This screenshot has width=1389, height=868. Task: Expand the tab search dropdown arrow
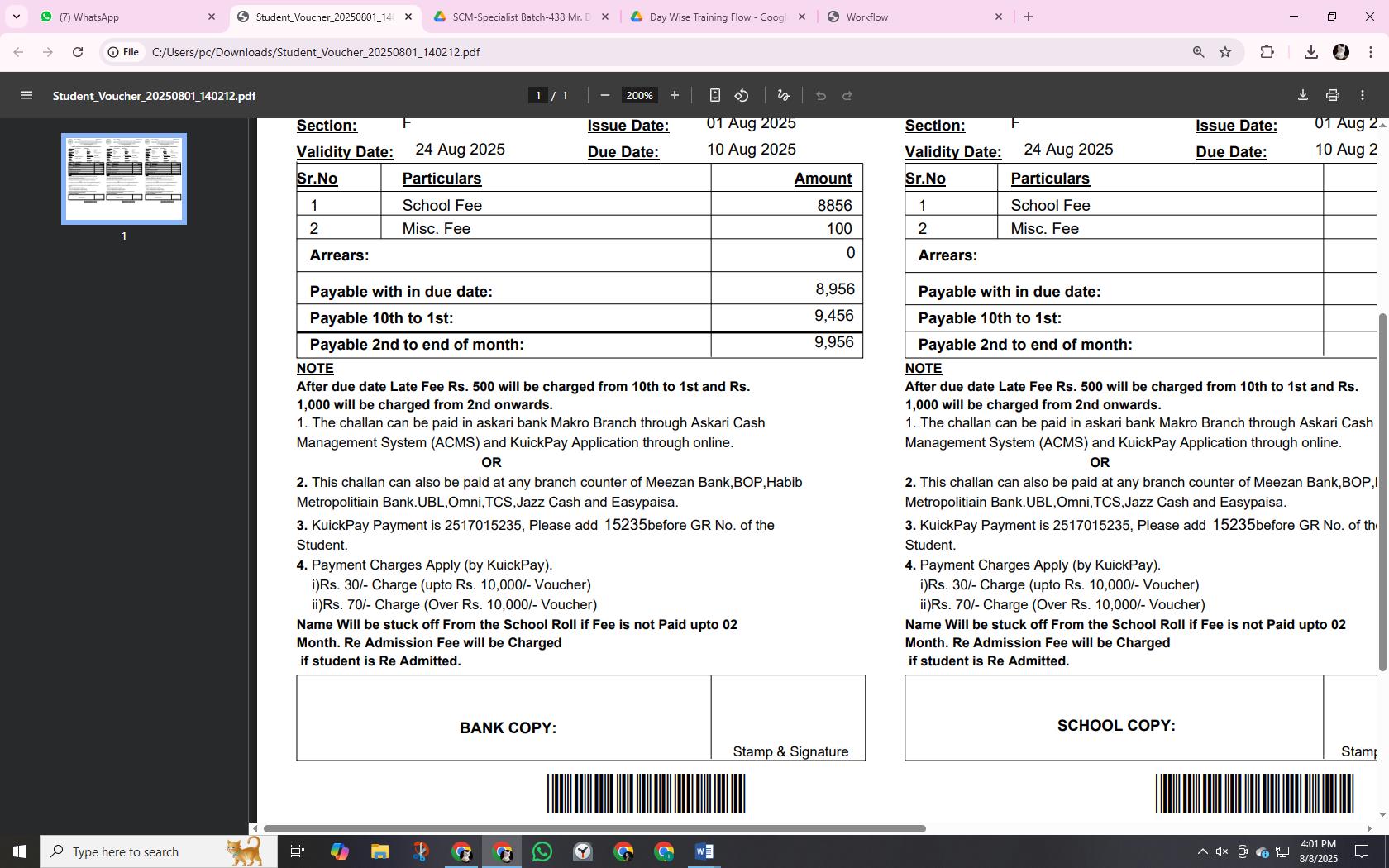point(16,17)
